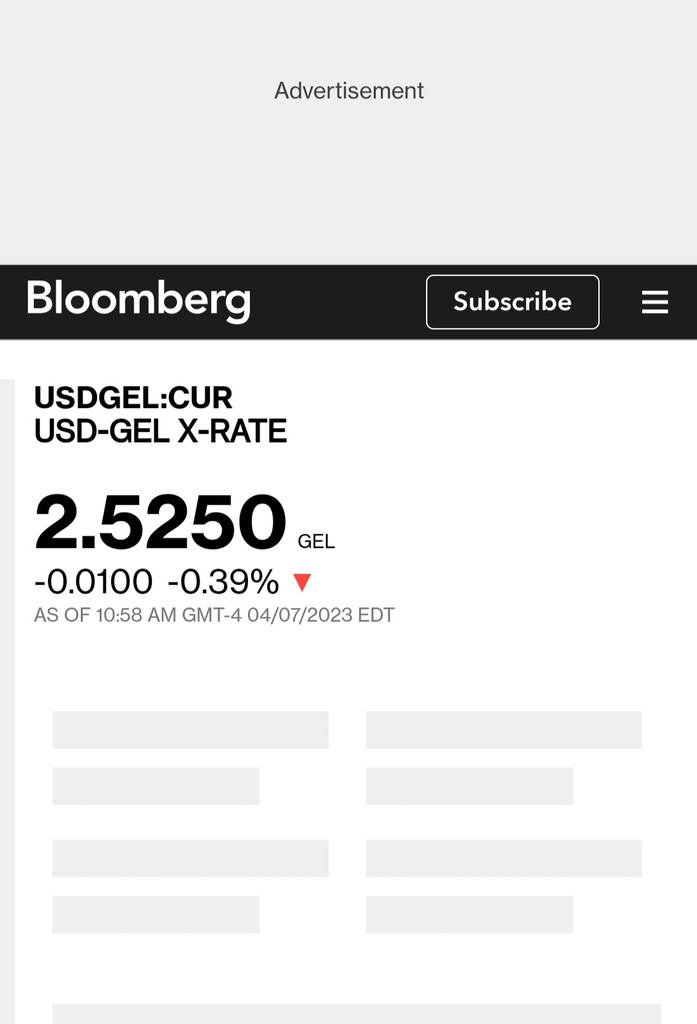Click the red down-triangle change indicator
The width and height of the screenshot is (697, 1024).
click(x=302, y=582)
